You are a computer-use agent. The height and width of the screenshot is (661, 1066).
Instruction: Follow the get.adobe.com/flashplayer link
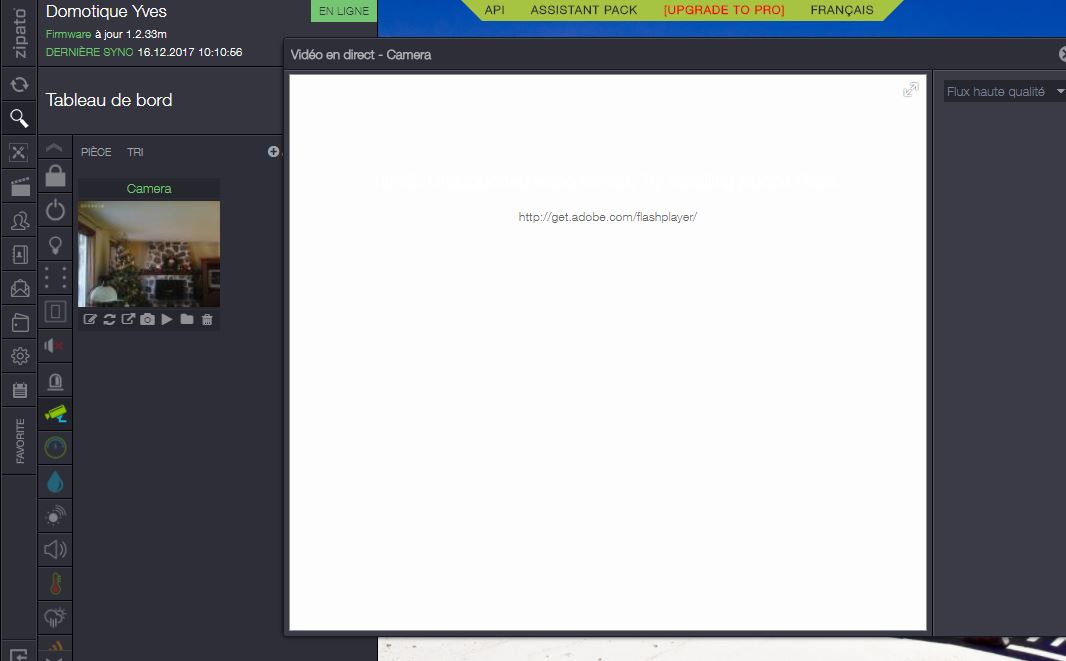point(607,217)
